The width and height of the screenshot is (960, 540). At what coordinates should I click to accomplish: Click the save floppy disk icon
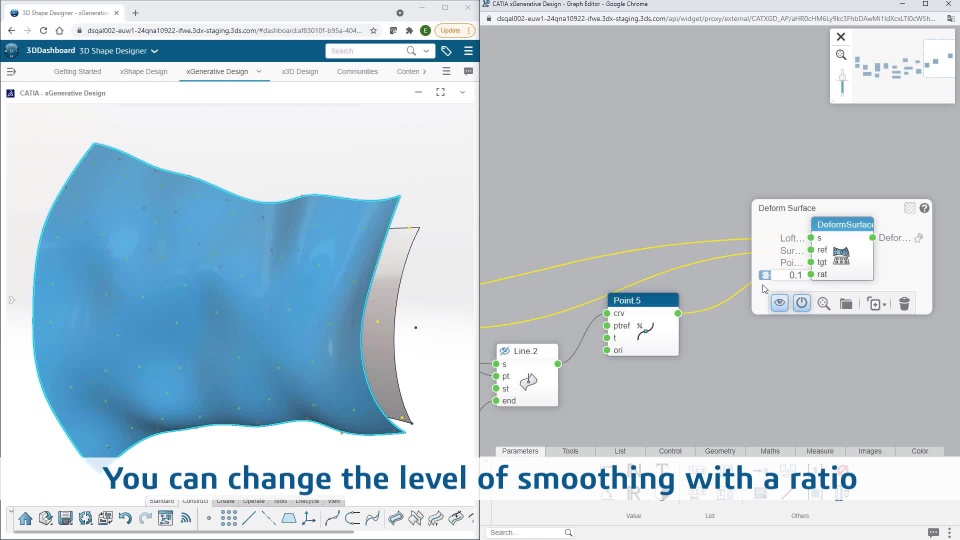pos(66,519)
